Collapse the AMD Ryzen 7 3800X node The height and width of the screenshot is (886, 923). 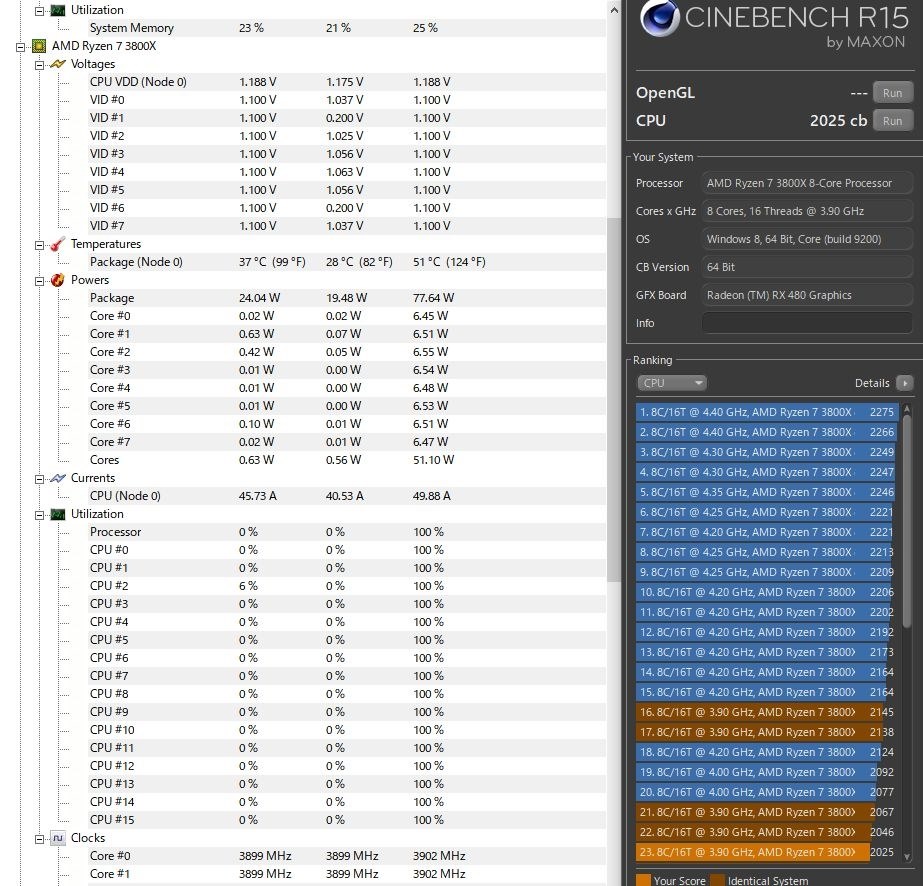click(20, 47)
